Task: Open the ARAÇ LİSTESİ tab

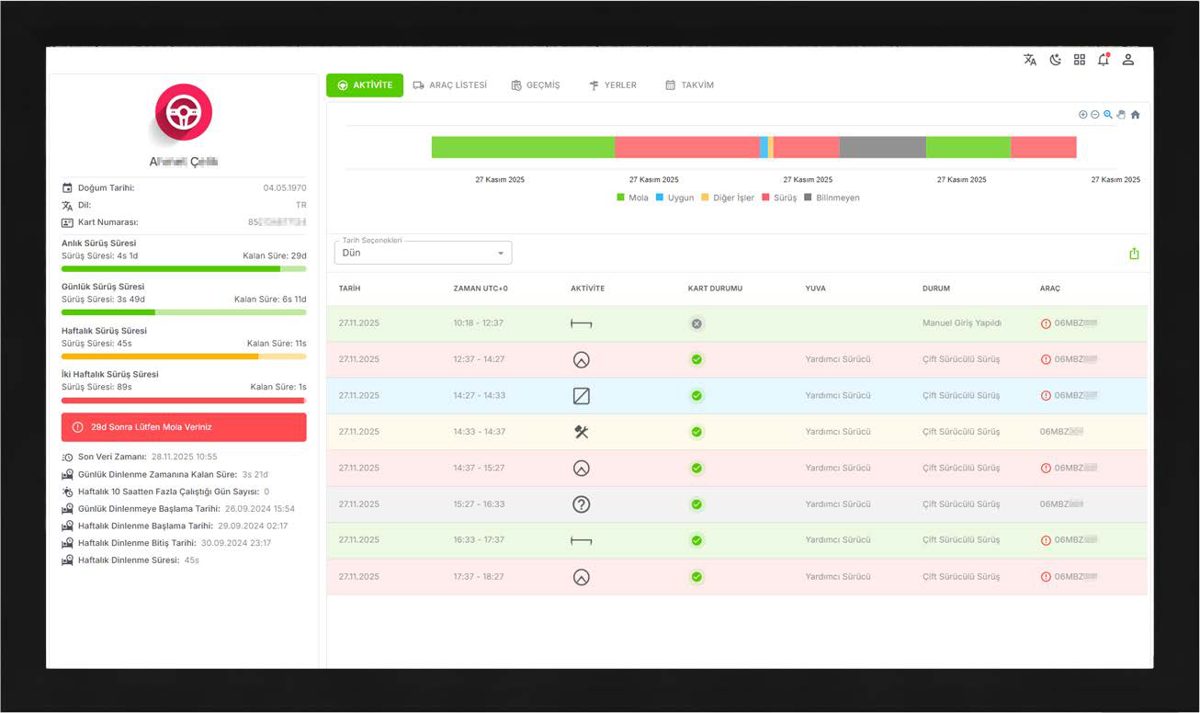Action: [450, 85]
